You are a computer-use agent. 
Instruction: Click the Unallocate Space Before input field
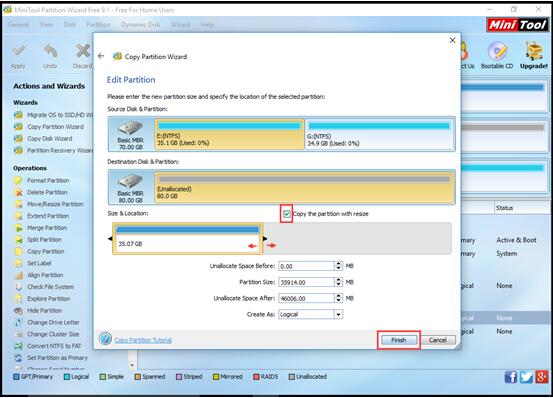tap(306, 266)
